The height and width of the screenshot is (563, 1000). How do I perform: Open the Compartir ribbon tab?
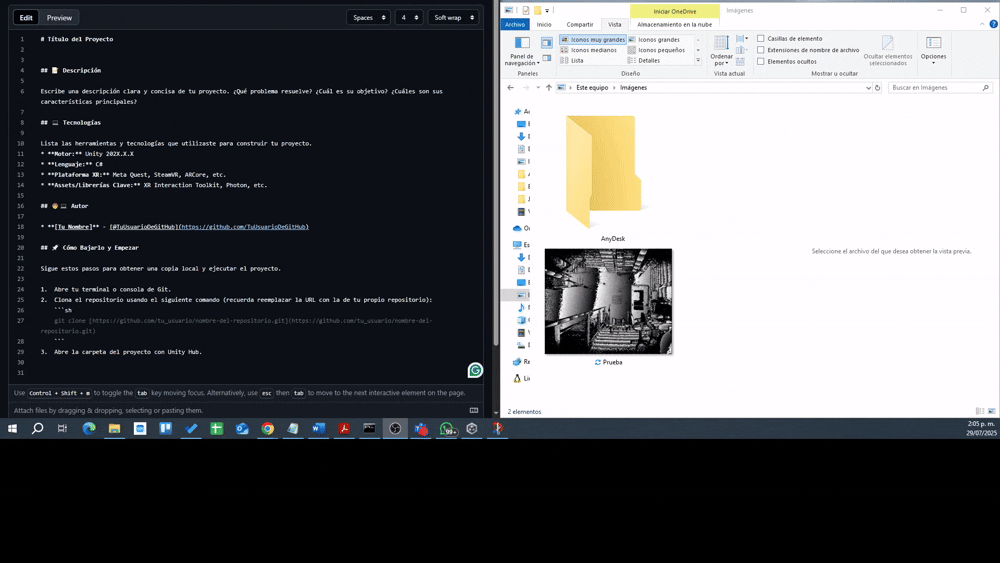click(x=579, y=25)
